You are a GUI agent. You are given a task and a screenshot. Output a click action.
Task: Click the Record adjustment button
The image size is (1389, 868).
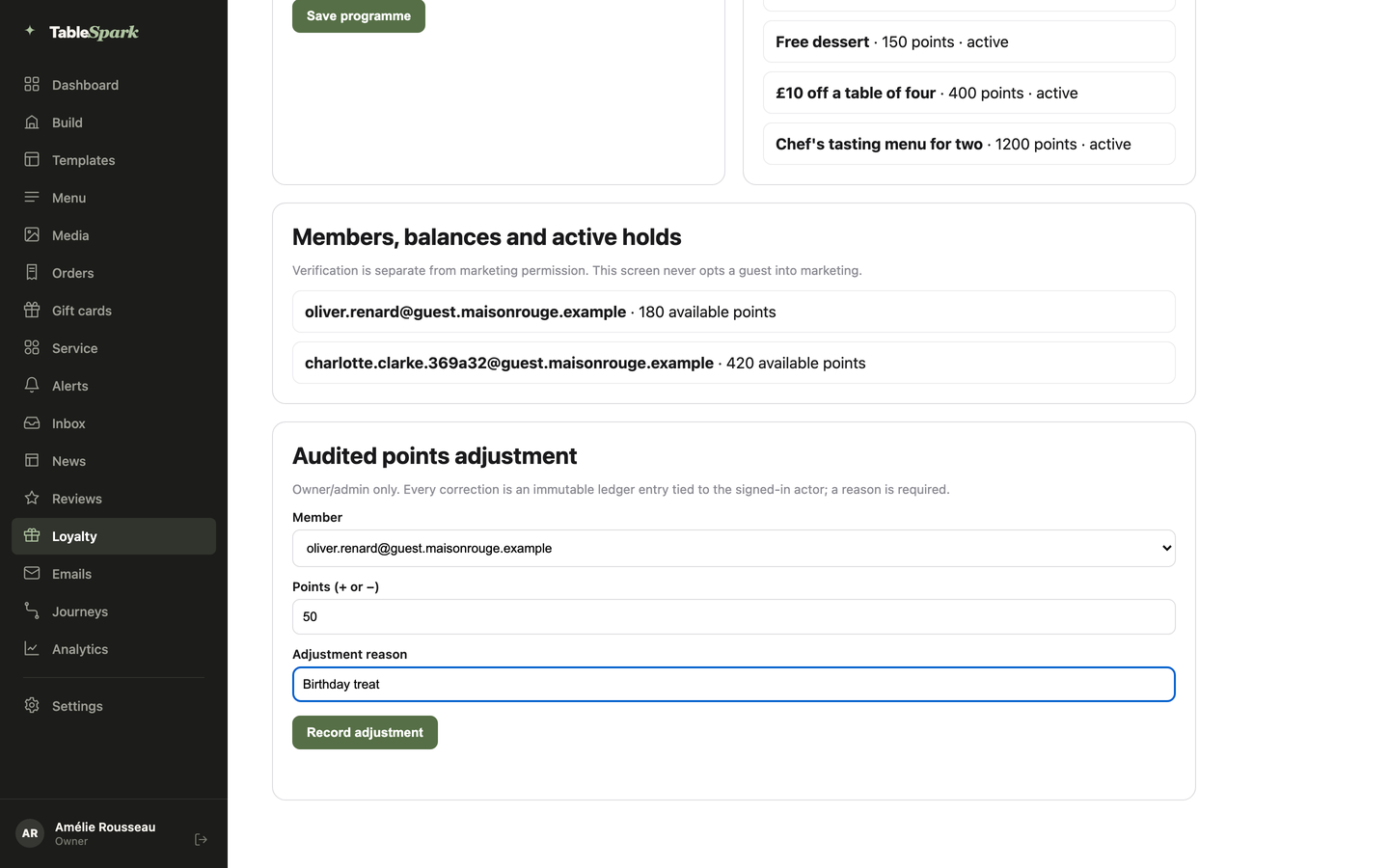pos(365,732)
